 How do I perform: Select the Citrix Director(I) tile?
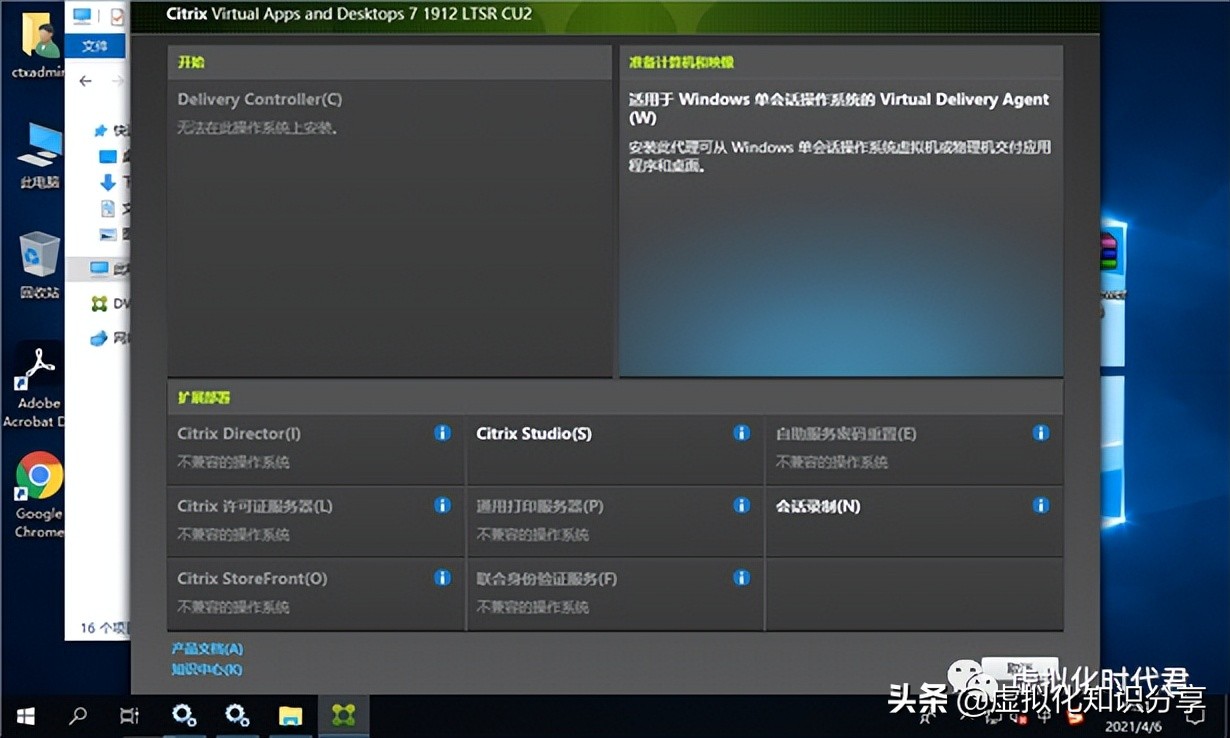pyautogui.click(x=315, y=450)
